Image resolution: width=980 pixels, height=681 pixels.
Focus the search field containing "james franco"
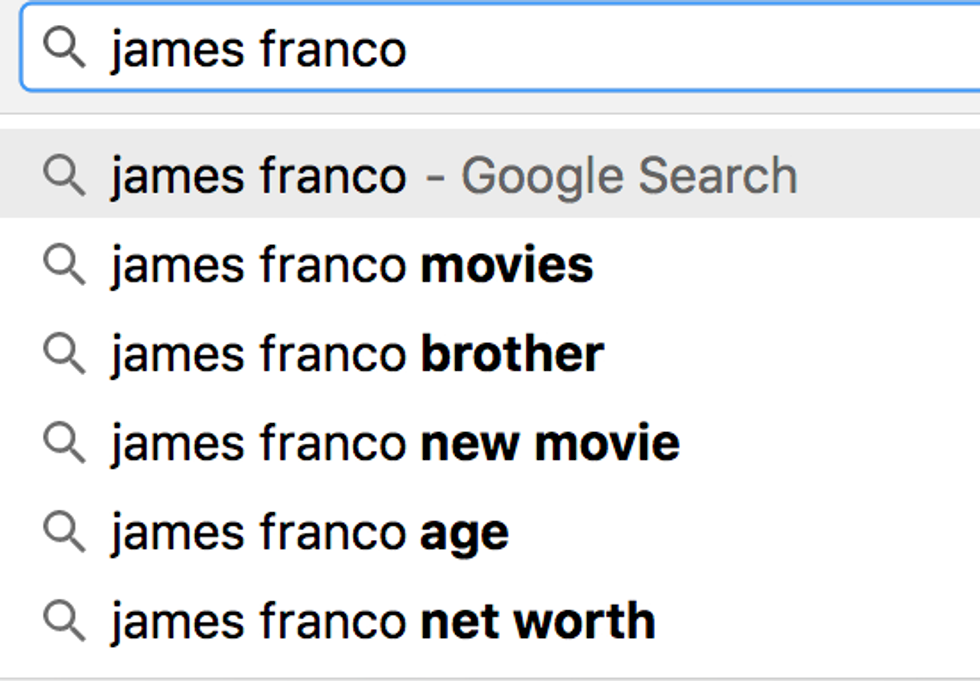coord(600,48)
